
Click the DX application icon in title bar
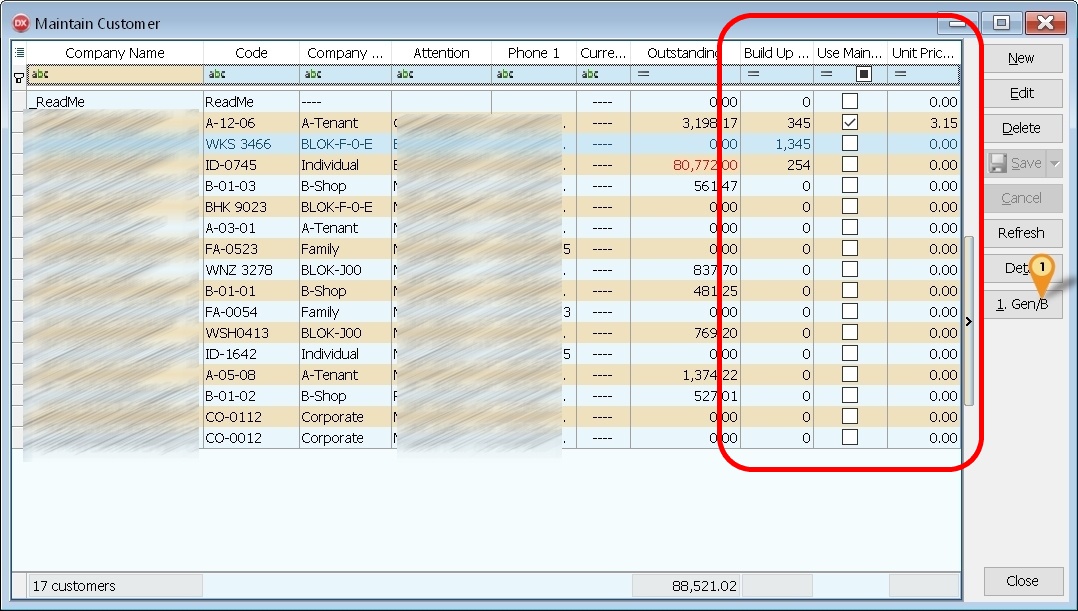pyautogui.click(x=20, y=23)
